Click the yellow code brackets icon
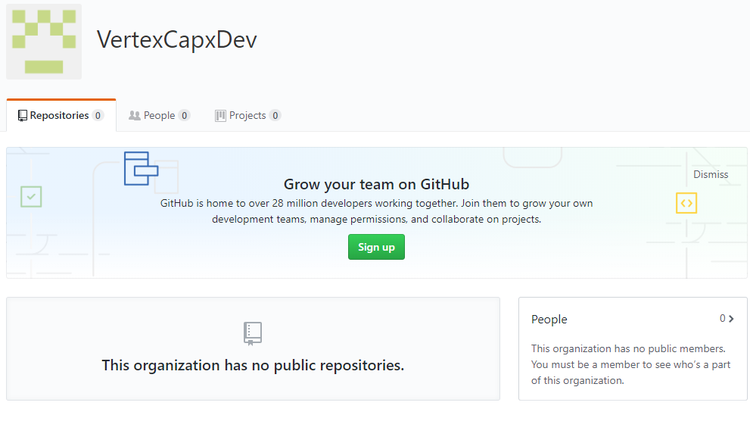 [686, 203]
